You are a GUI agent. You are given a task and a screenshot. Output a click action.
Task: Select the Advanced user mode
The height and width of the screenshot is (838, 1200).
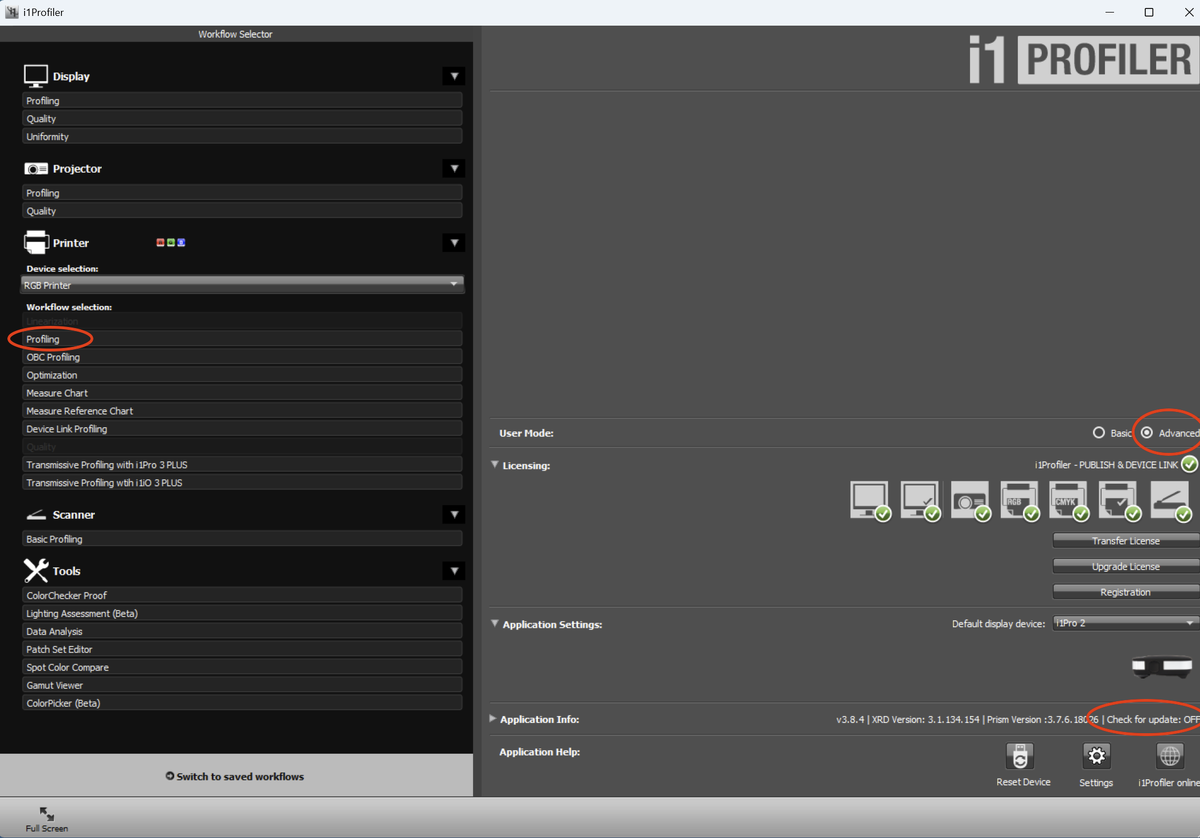click(x=1147, y=433)
